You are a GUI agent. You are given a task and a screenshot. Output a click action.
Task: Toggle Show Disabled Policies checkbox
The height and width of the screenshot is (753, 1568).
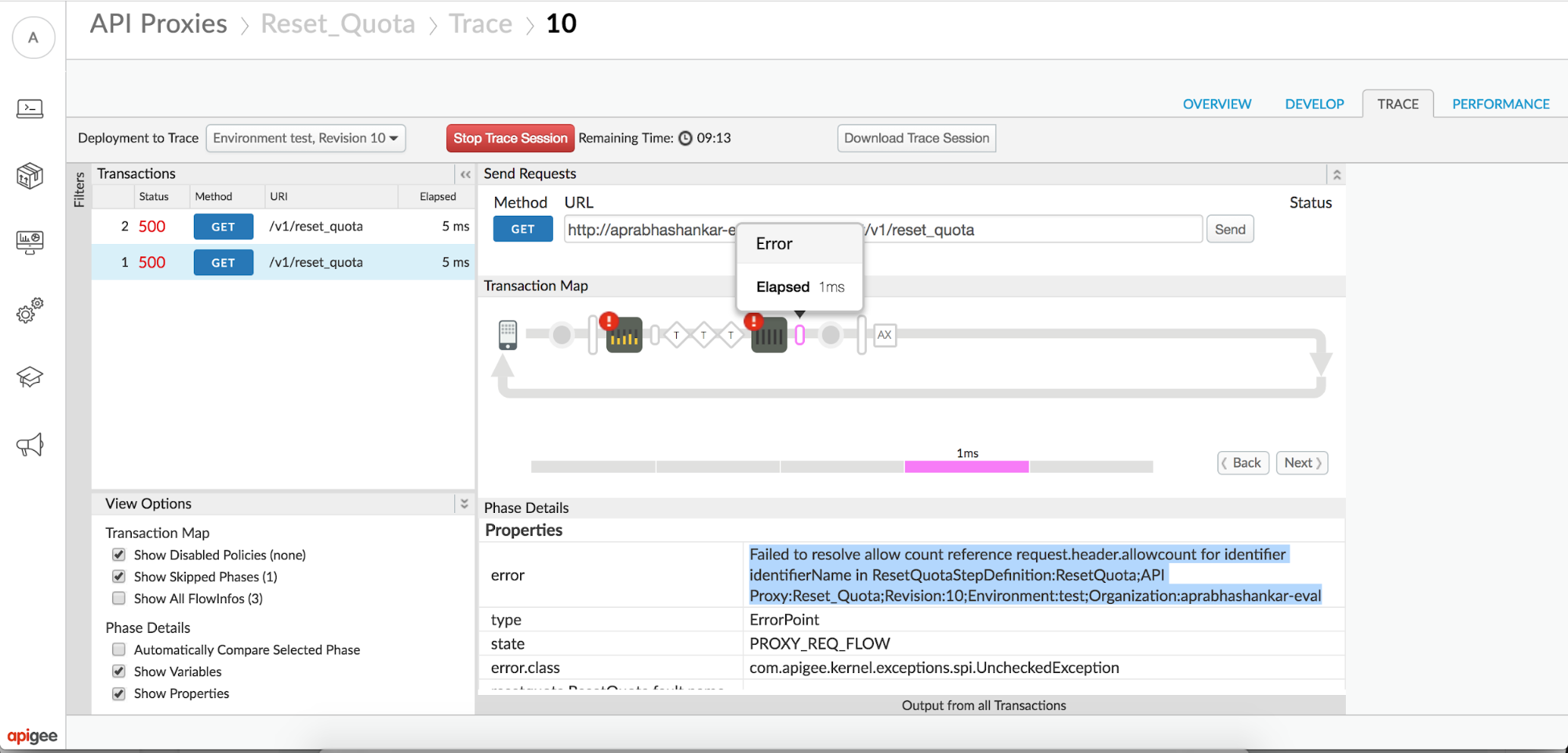click(x=119, y=555)
